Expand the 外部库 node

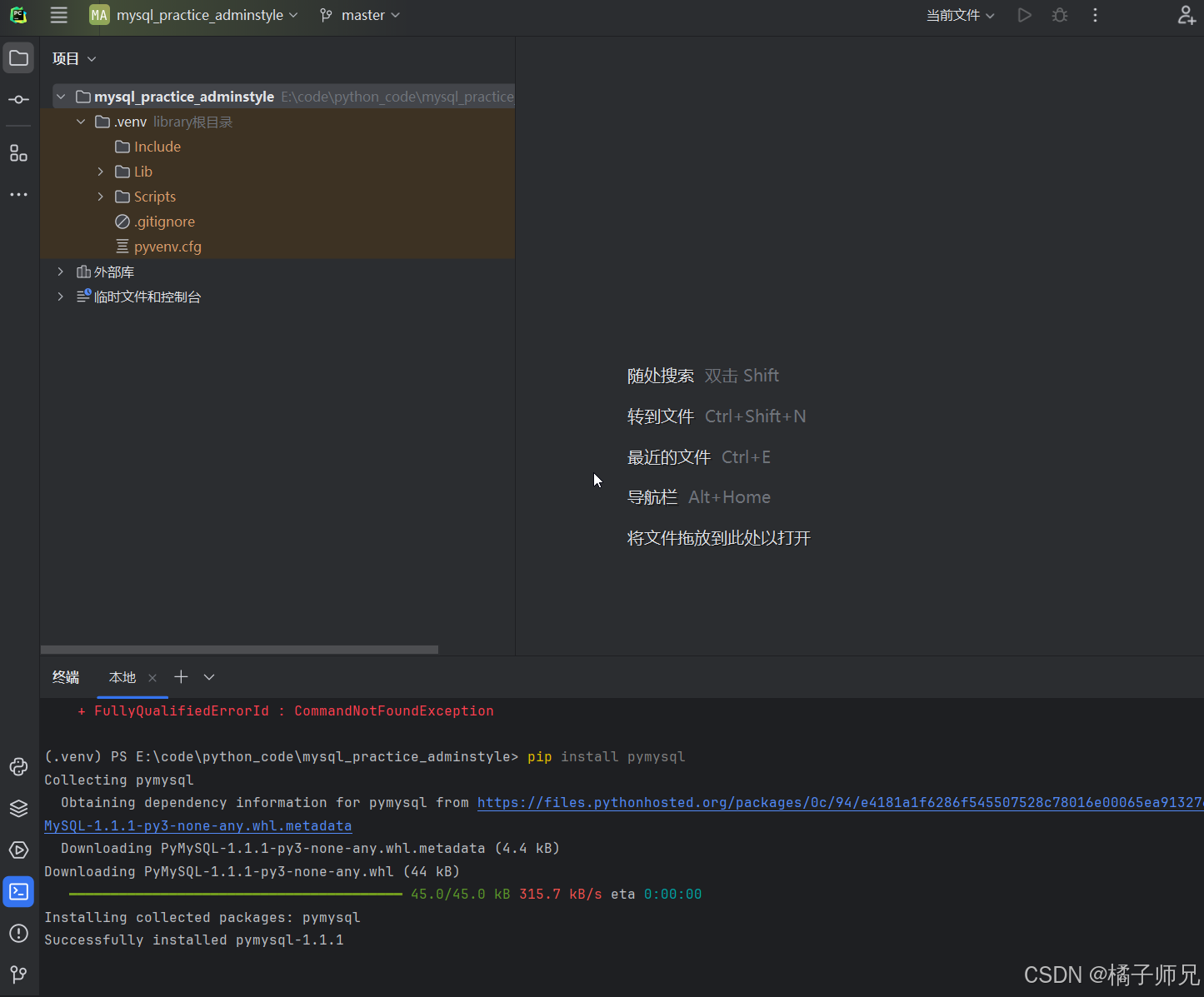[x=61, y=272]
